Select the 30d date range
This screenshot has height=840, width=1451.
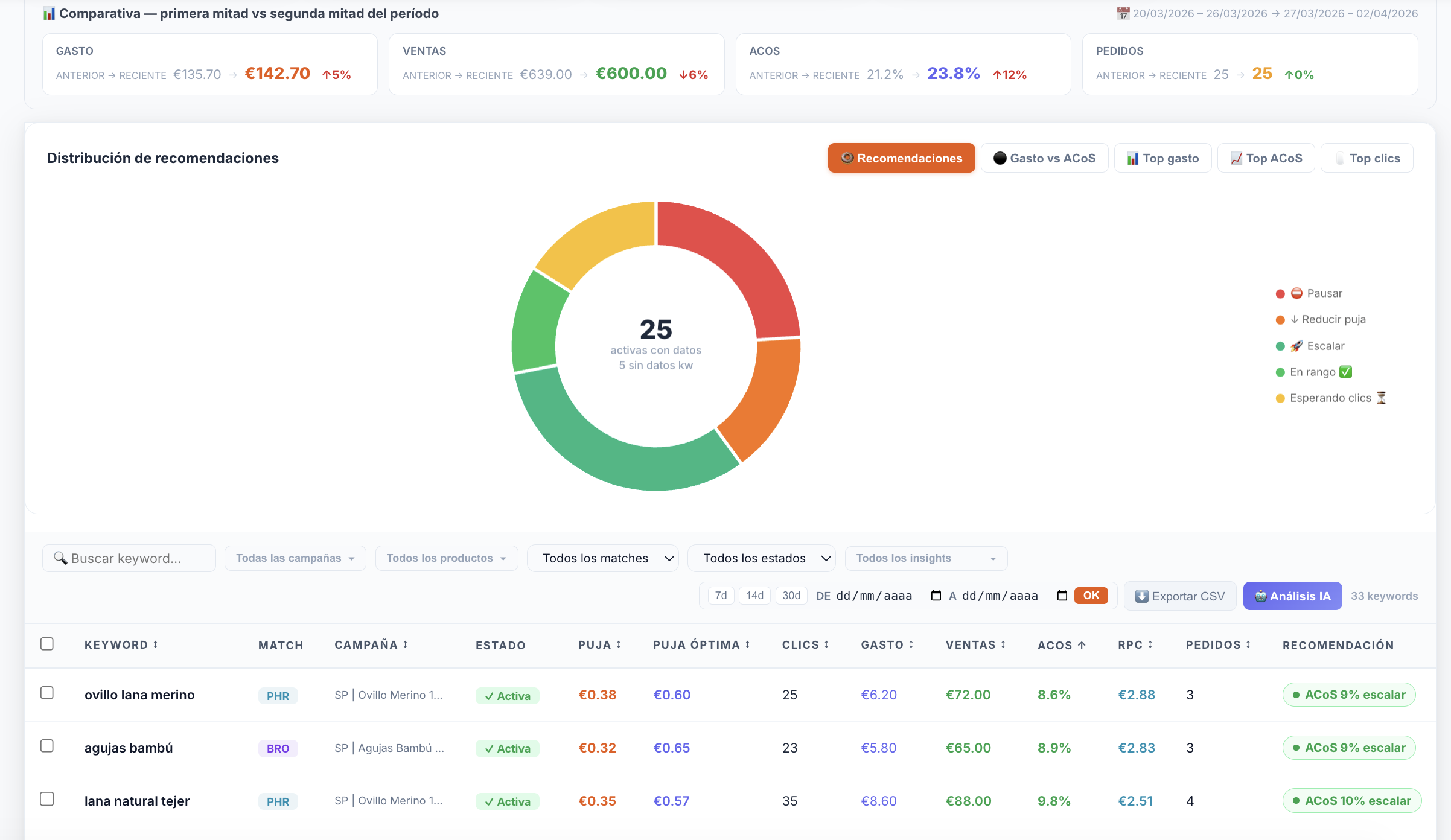tap(791, 595)
